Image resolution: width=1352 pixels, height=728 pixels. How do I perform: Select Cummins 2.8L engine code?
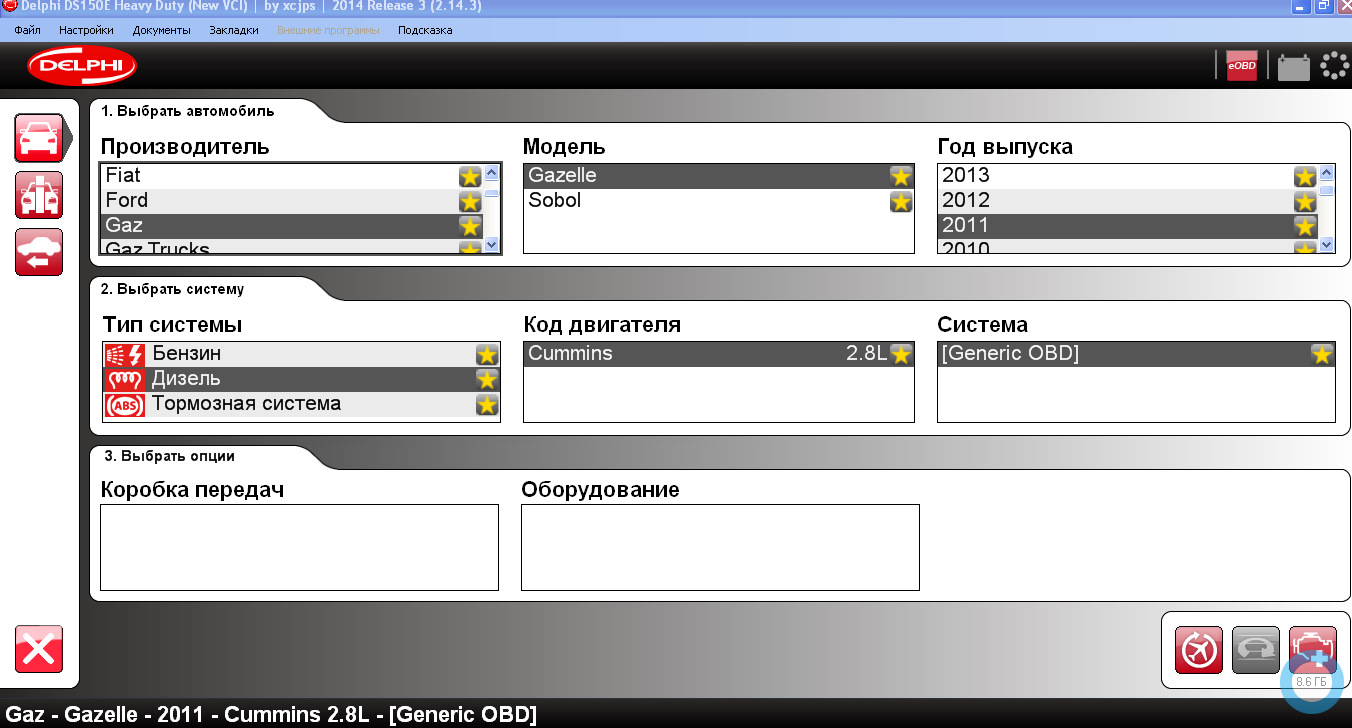click(719, 354)
